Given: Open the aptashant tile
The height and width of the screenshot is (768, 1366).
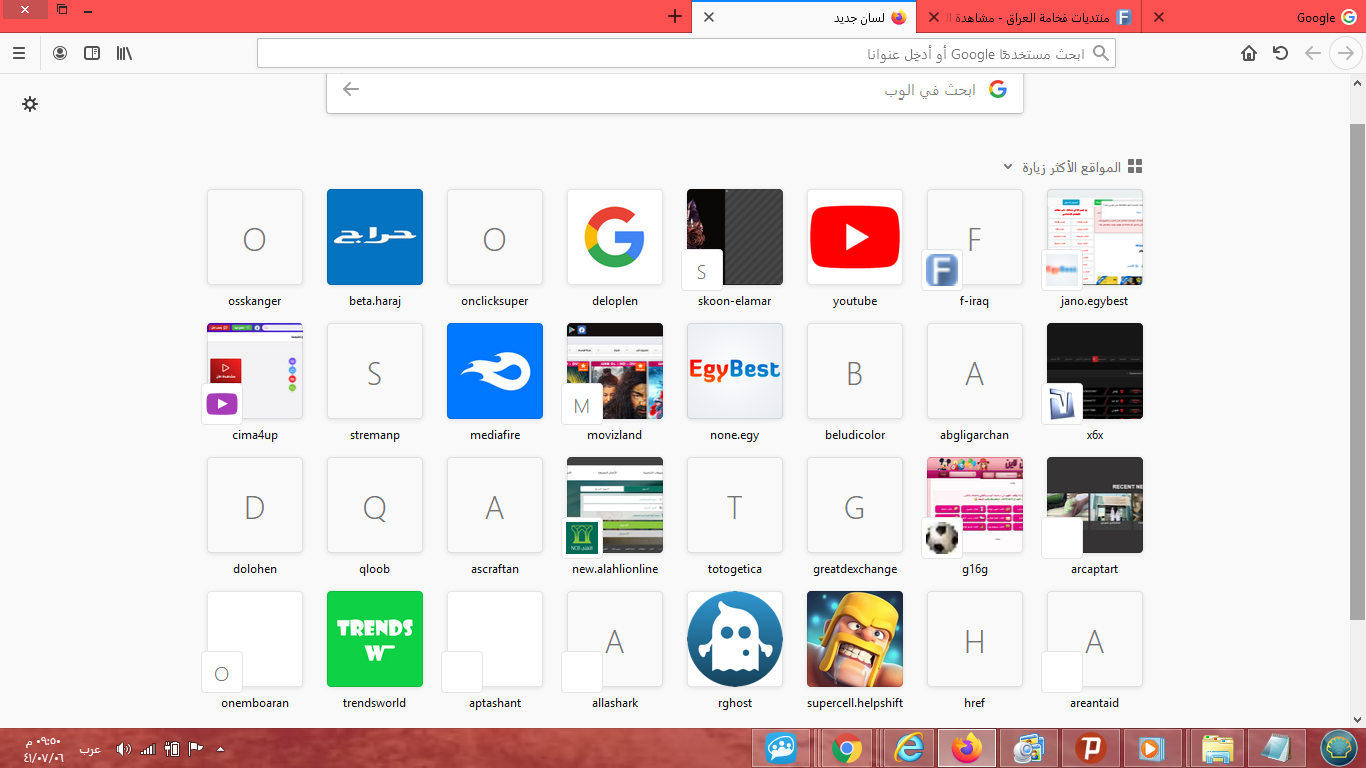Looking at the screenshot, I should pyautogui.click(x=495, y=639).
